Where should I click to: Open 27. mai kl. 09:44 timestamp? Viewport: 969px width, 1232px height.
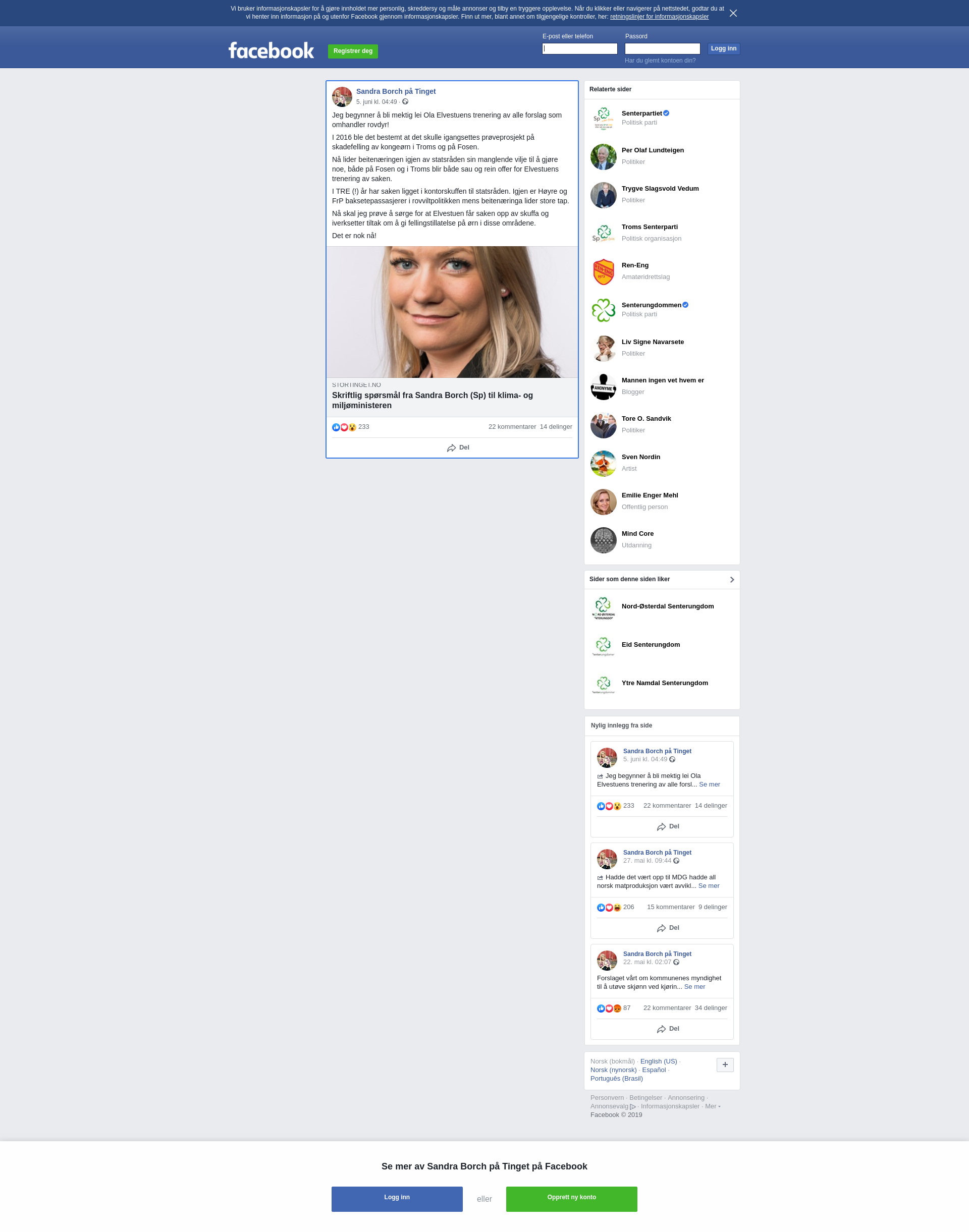(x=647, y=861)
